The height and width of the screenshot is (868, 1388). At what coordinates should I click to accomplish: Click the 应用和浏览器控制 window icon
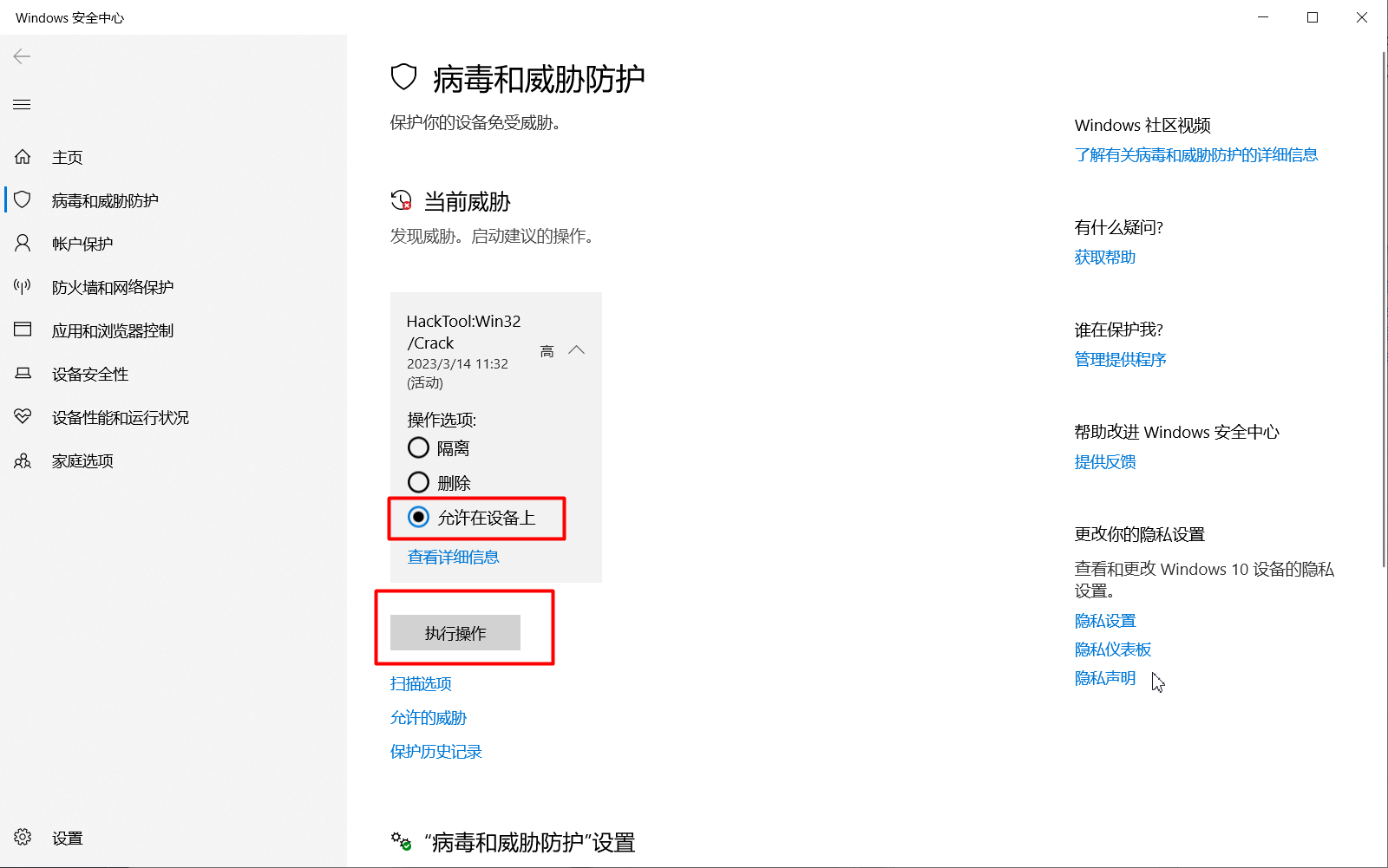coord(23,330)
